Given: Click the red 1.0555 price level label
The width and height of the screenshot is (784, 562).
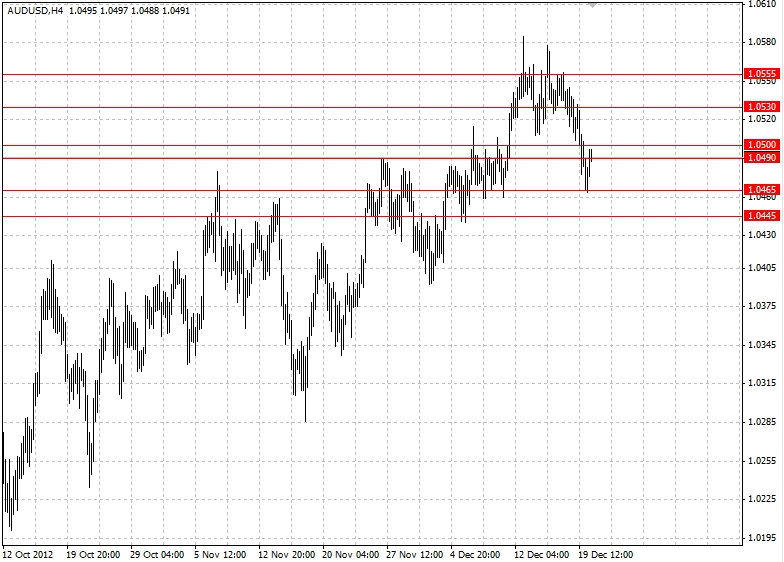Looking at the screenshot, I should [762, 74].
